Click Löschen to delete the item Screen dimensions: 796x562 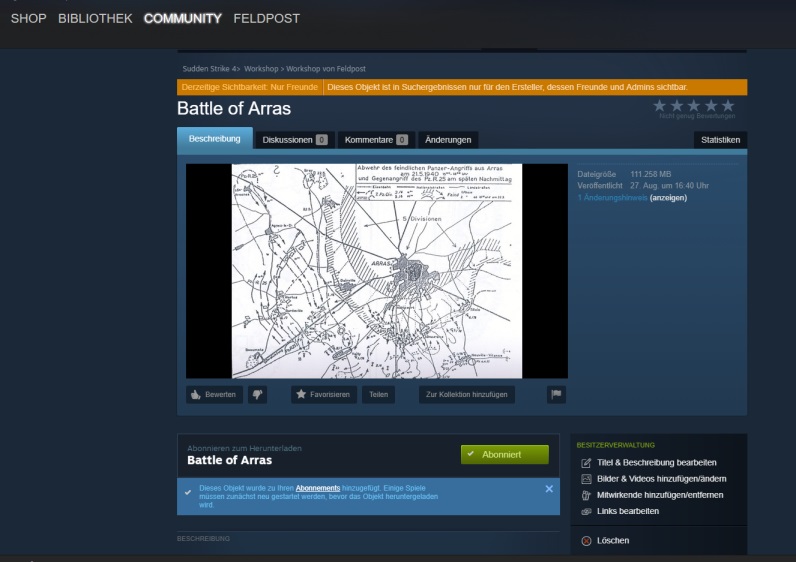pos(613,541)
